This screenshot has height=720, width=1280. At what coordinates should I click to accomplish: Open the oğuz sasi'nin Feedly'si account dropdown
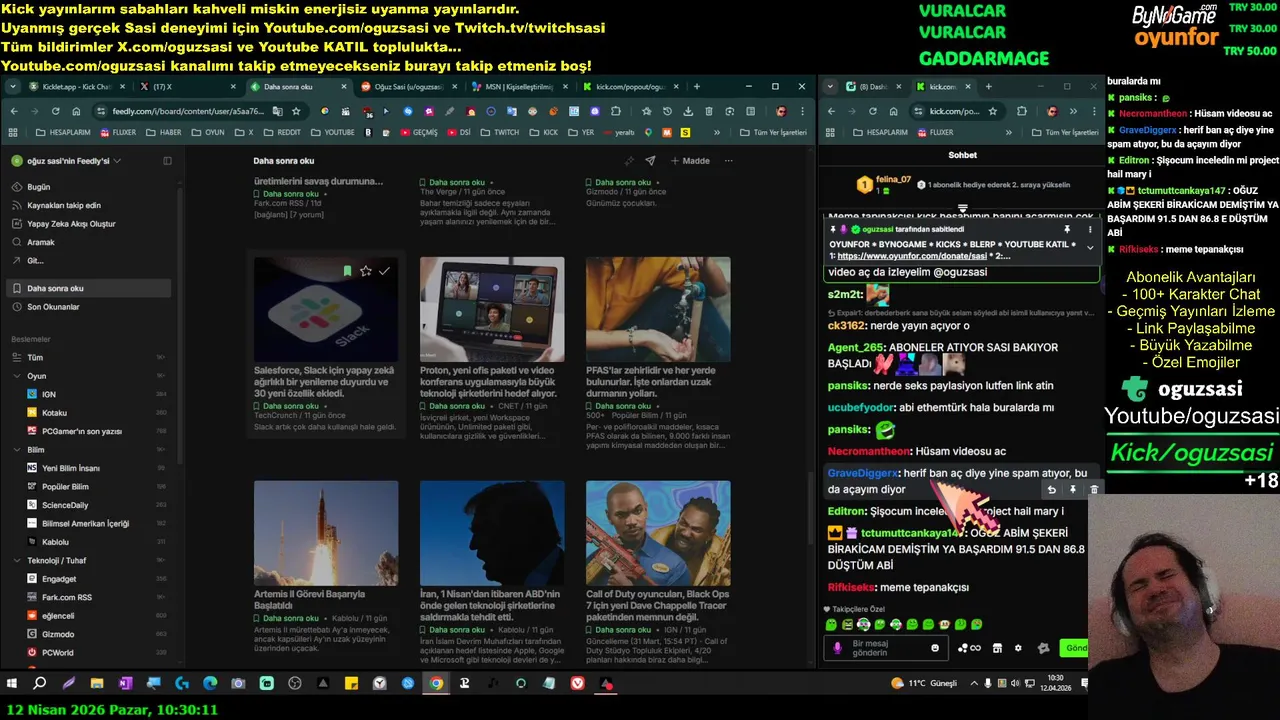coord(66,161)
